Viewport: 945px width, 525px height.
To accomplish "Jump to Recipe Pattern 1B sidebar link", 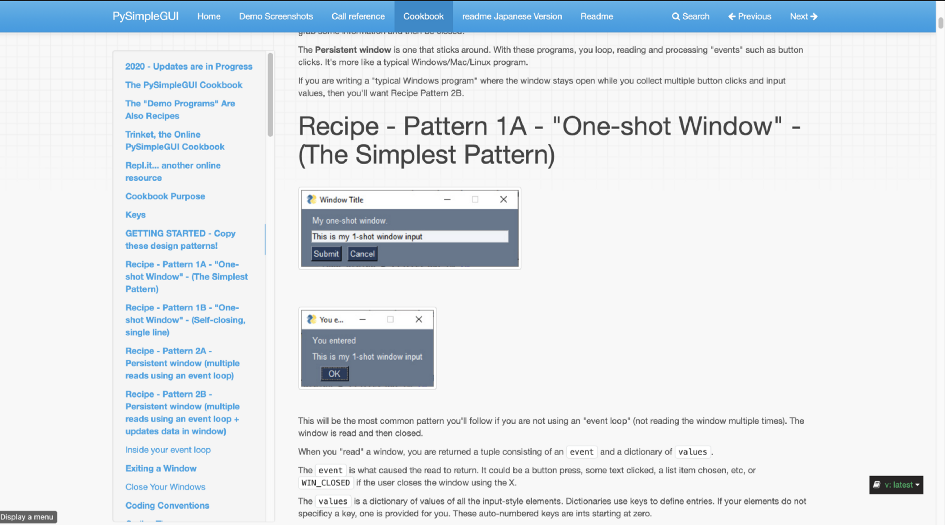I will coord(185,319).
